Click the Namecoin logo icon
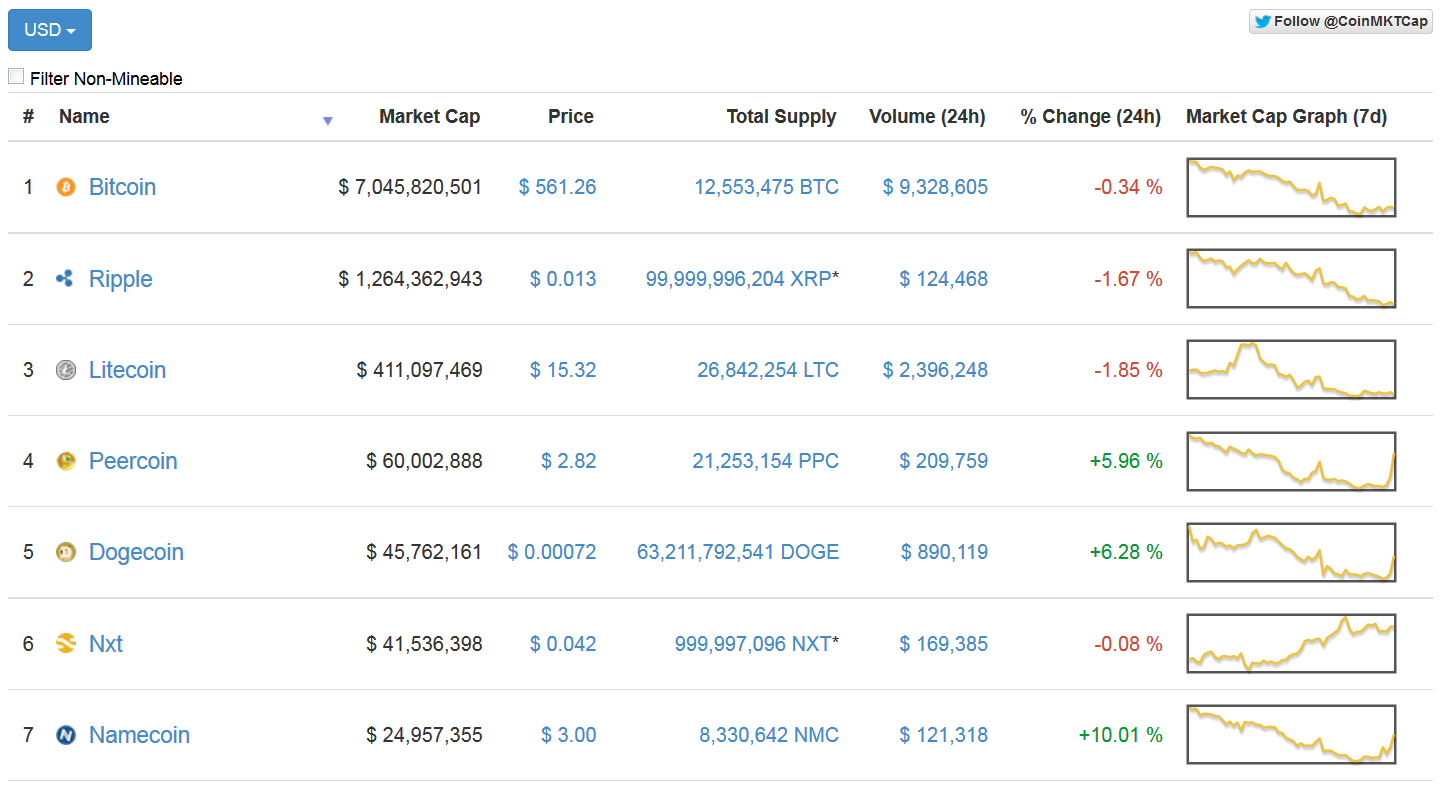The width and height of the screenshot is (1444, 788). pyautogui.click(x=66, y=735)
